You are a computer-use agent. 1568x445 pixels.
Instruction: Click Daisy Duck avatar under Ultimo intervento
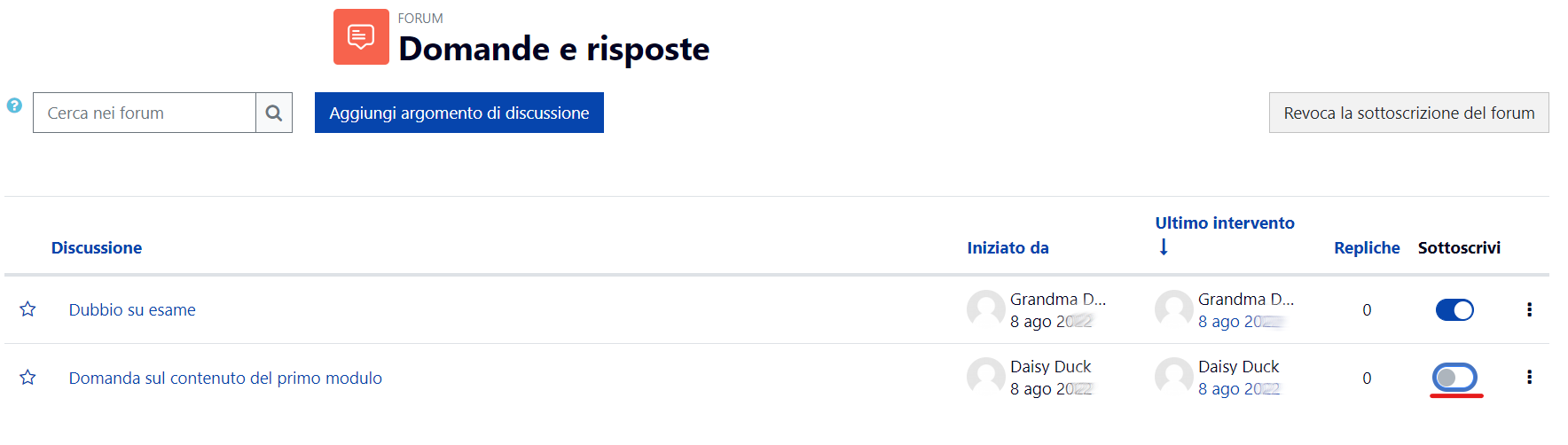[x=1174, y=377]
